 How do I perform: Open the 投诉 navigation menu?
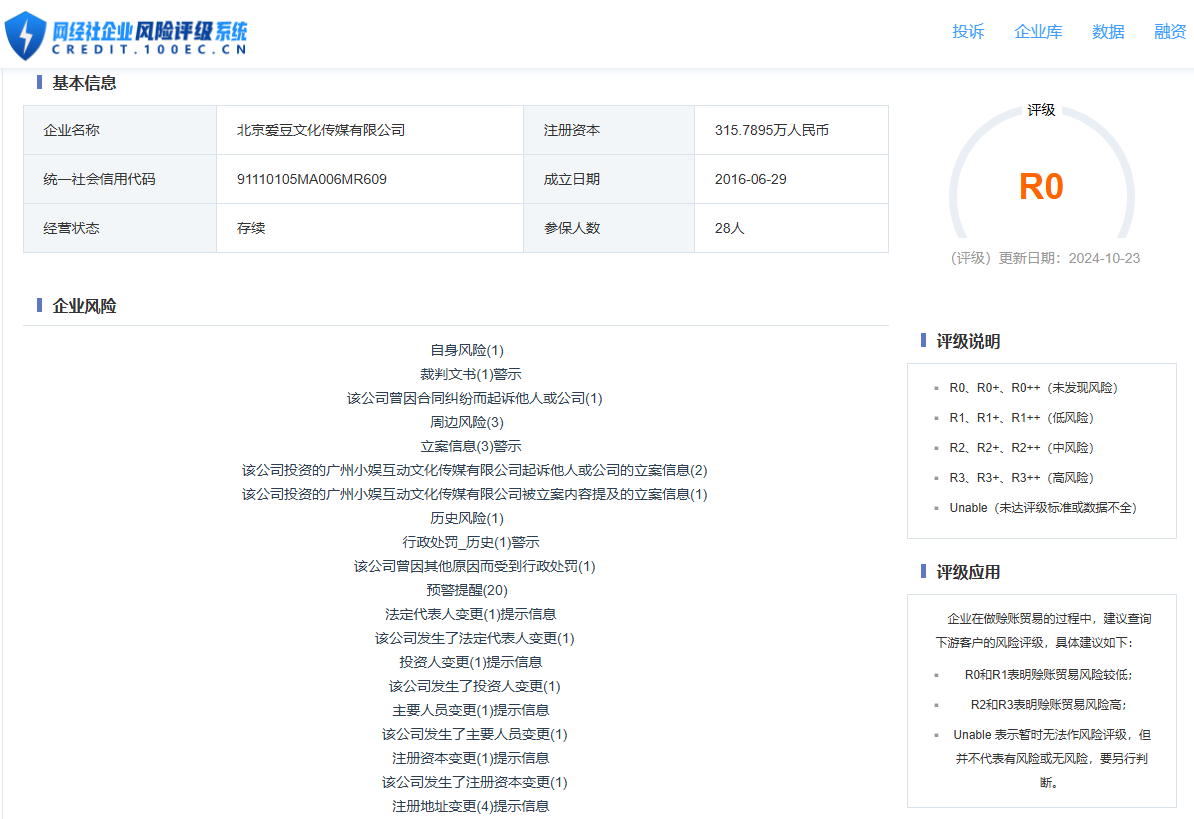click(967, 32)
